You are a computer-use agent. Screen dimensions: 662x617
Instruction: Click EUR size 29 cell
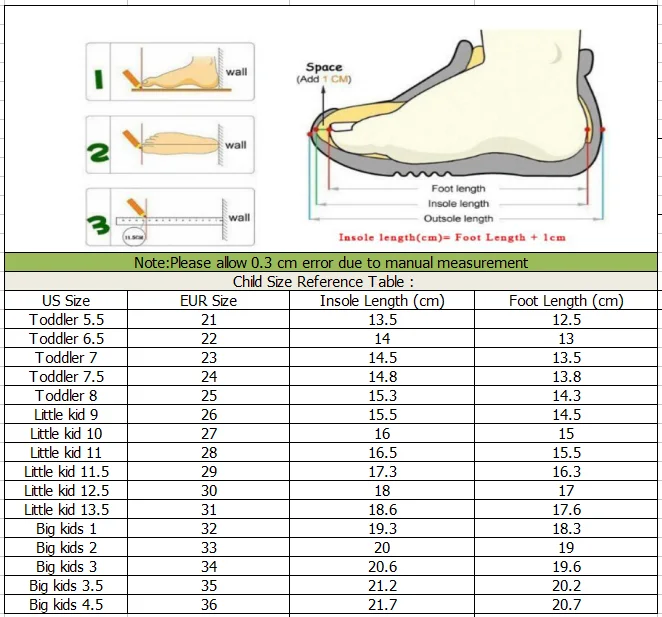click(x=209, y=472)
